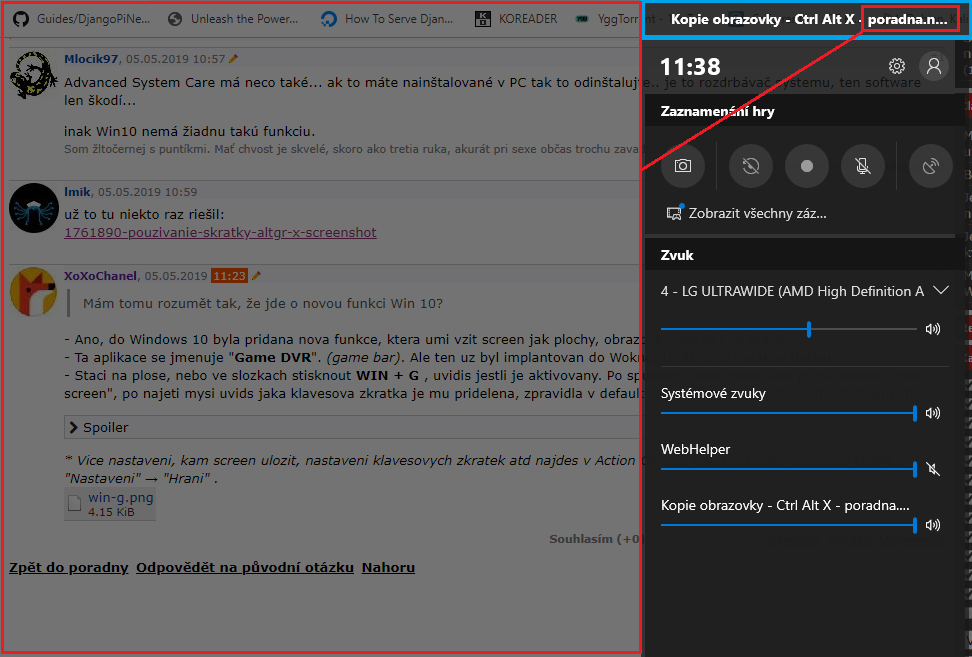Viewport: 972px width, 657px height.
Task: Open lmik user profile link
Action: click(77, 192)
